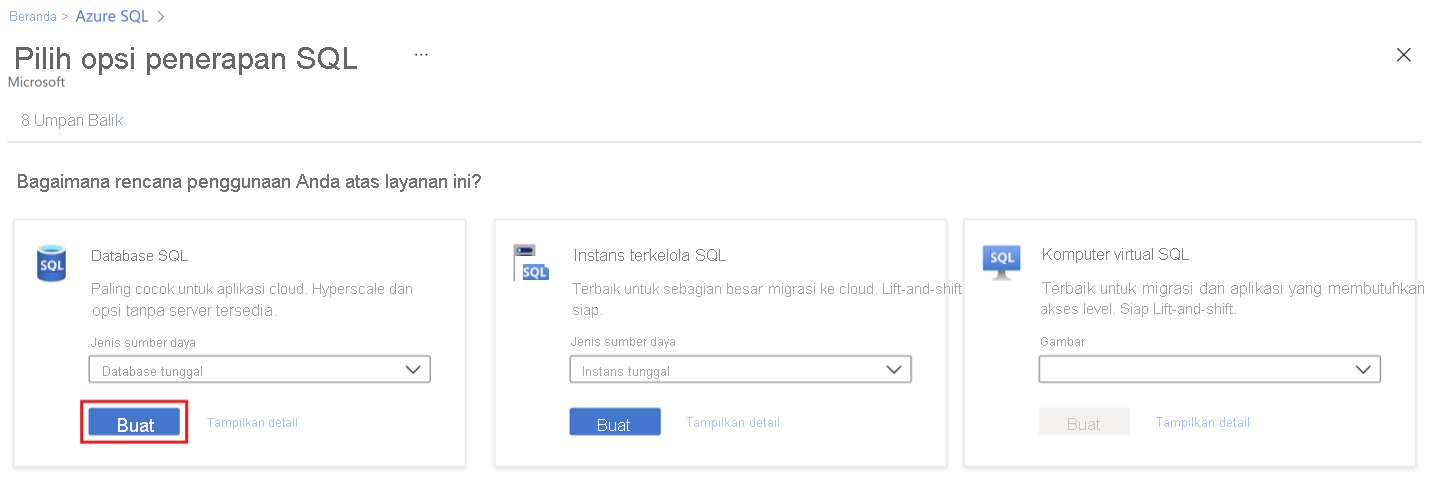Select the Database SQL card title
The height and width of the screenshot is (479, 1430).
point(139,256)
